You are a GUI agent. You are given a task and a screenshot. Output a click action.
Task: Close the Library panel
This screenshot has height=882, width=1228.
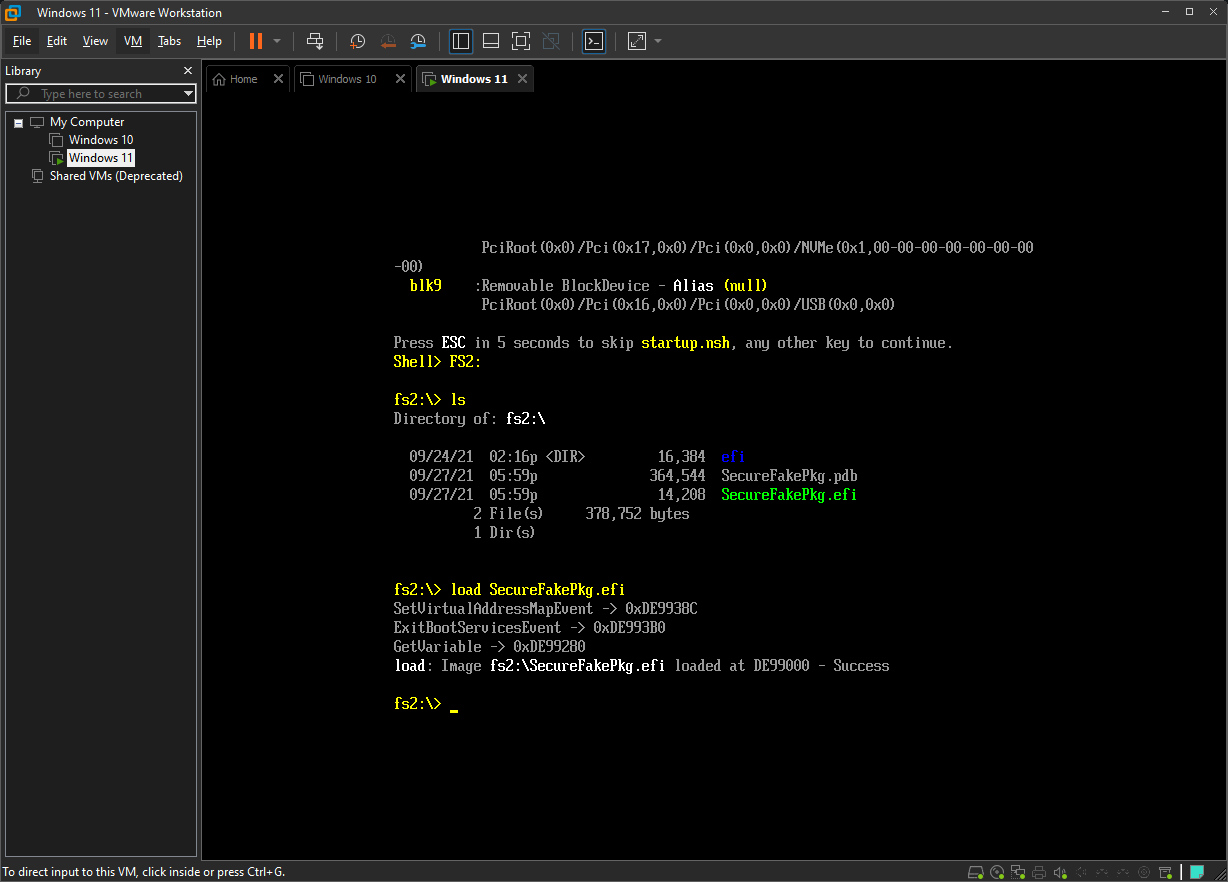pyautogui.click(x=187, y=71)
